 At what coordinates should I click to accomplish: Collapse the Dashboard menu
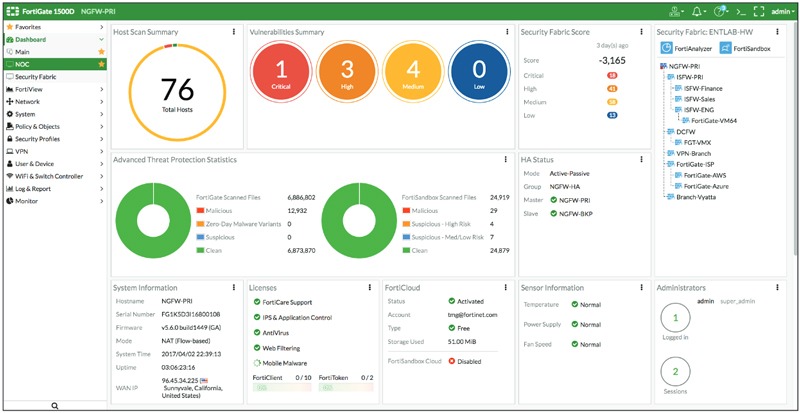point(55,39)
